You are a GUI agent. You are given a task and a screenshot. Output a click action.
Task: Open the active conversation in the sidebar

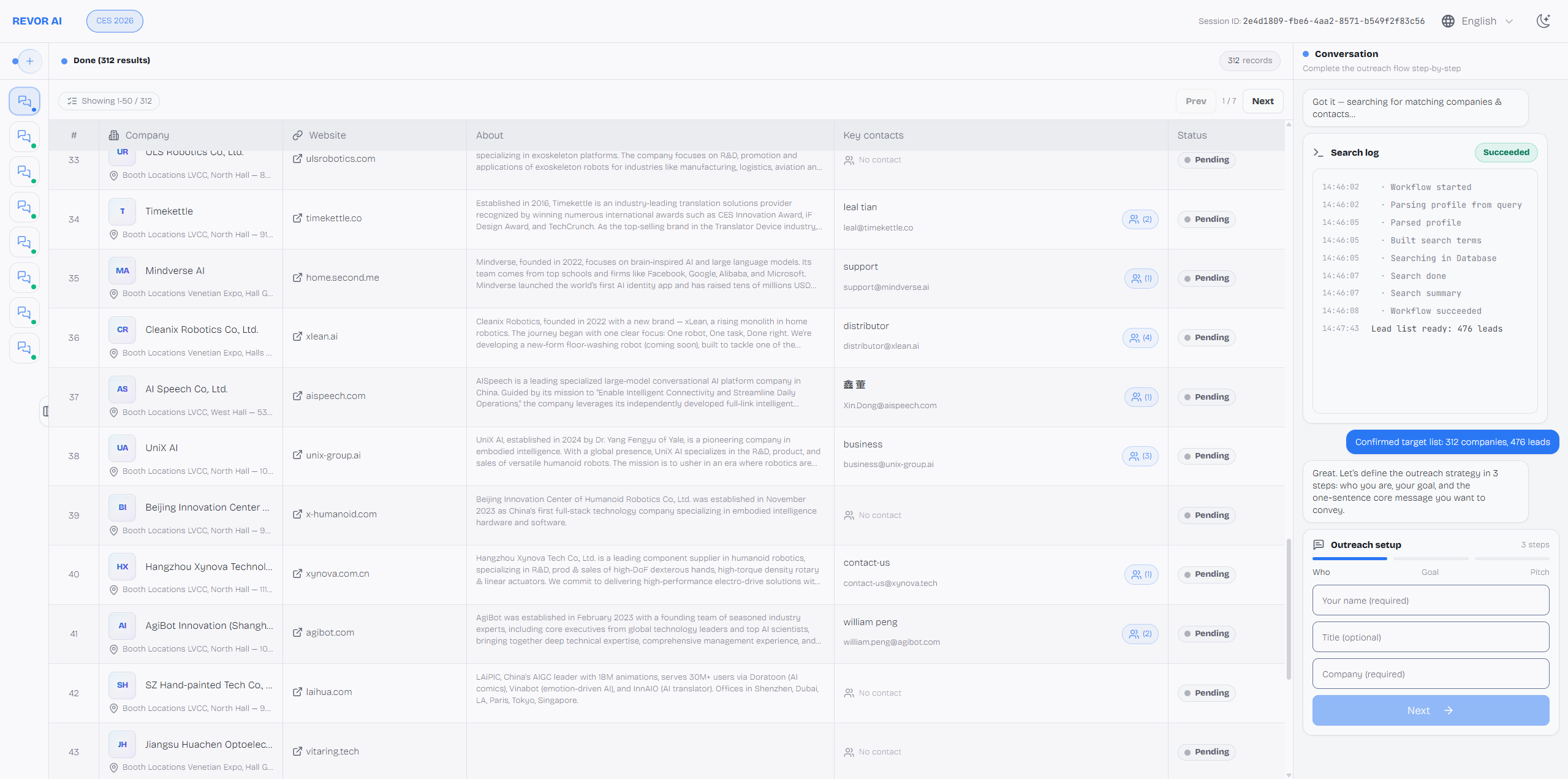coord(23,101)
